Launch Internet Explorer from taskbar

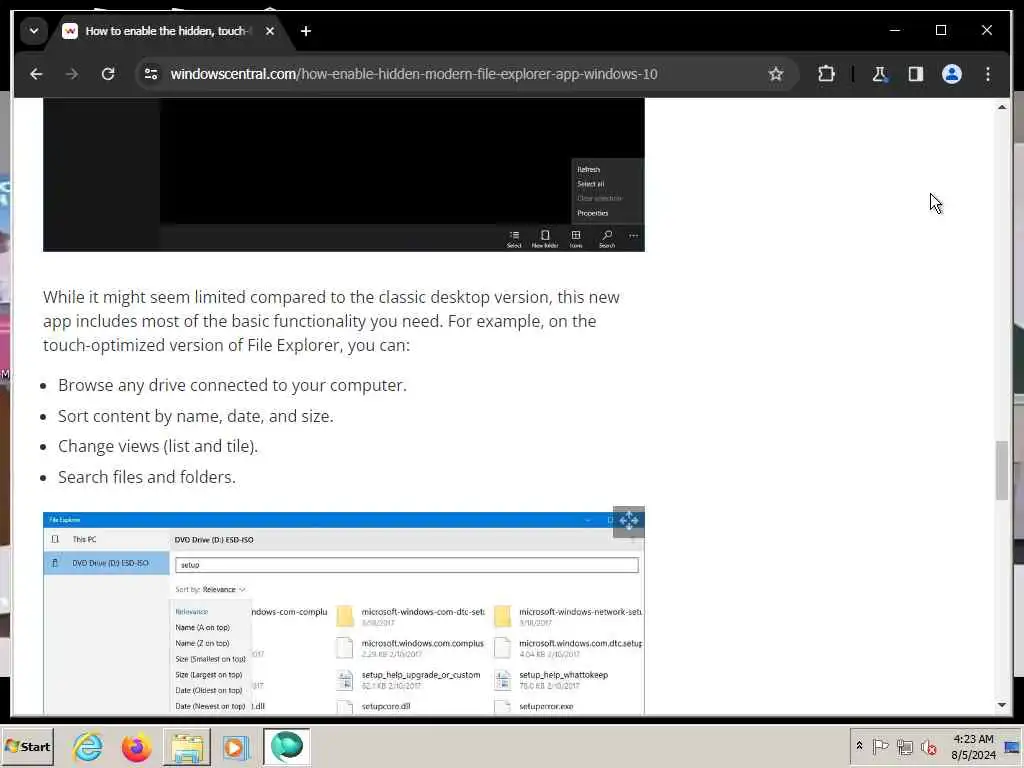coord(88,746)
